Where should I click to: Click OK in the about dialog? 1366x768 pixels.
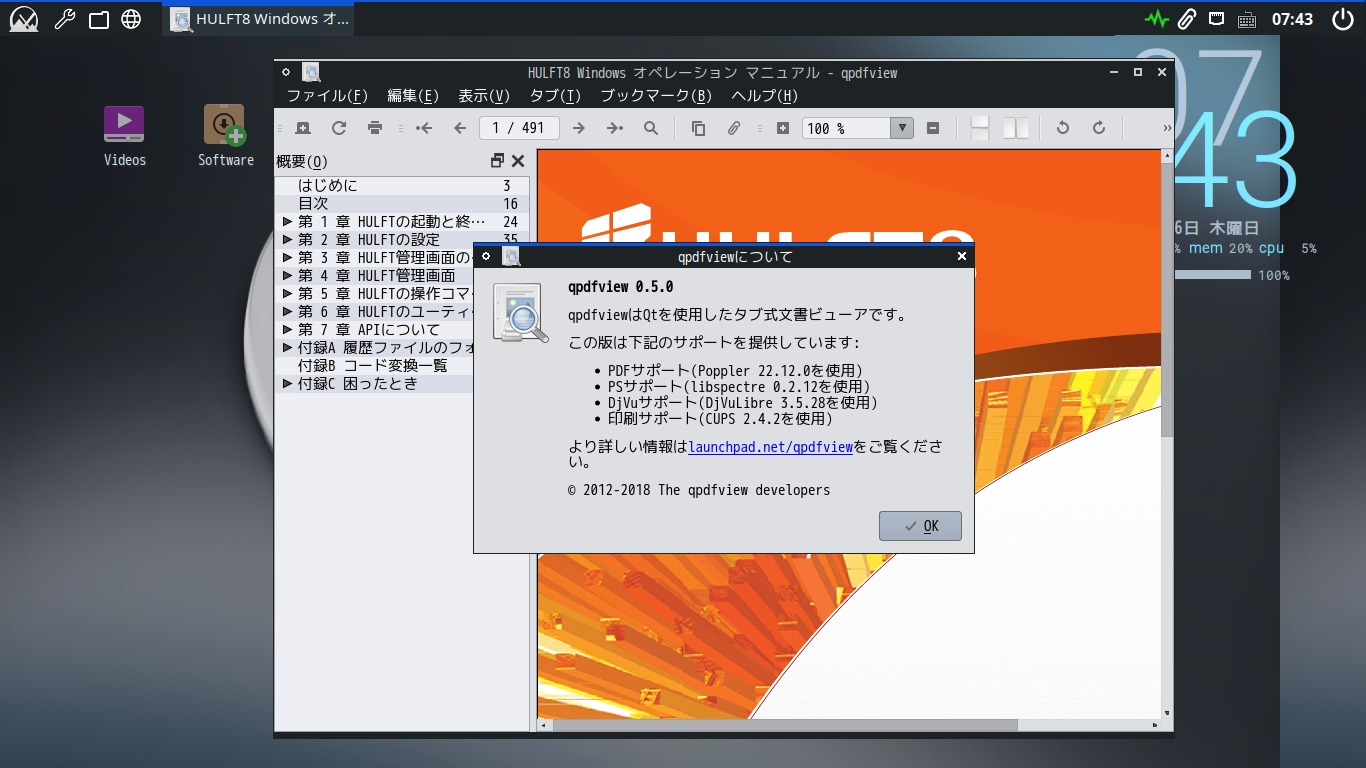[x=920, y=526]
